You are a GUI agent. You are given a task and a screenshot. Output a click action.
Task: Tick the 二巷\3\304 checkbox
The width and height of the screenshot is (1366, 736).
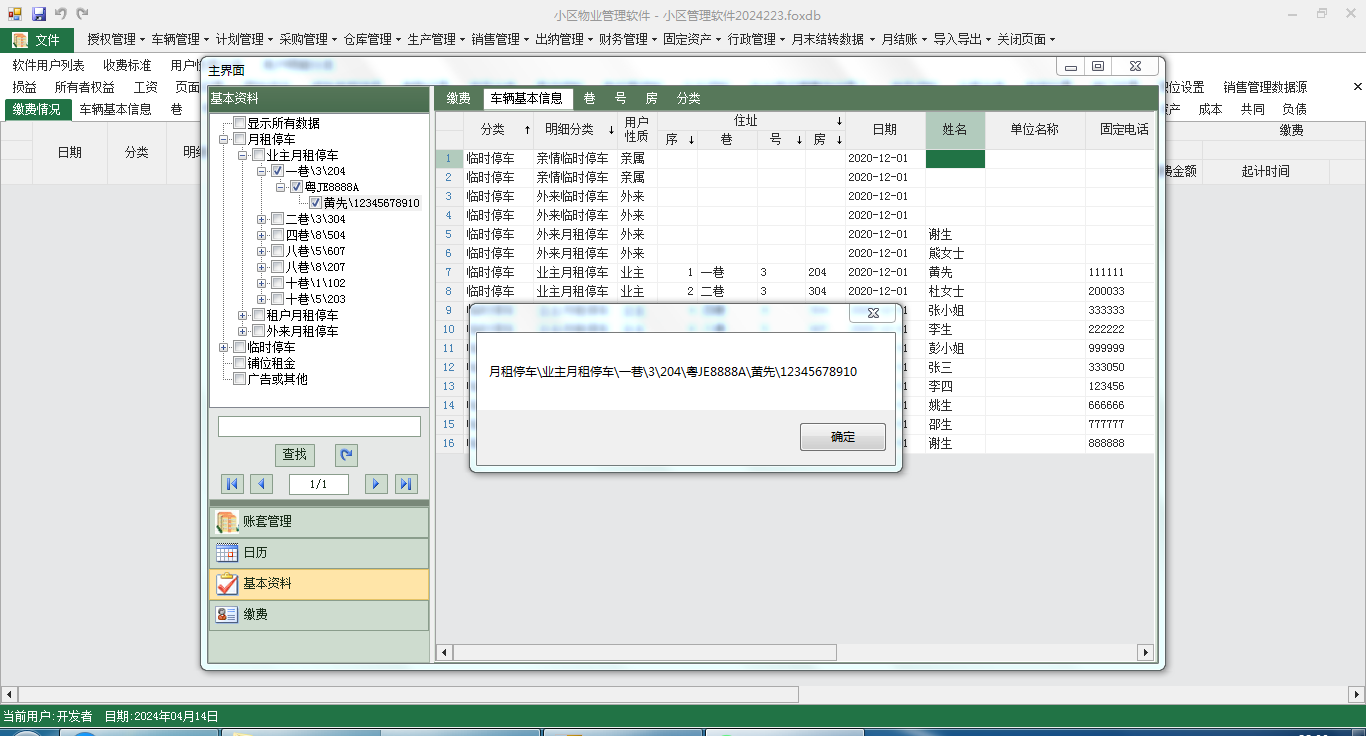277,219
